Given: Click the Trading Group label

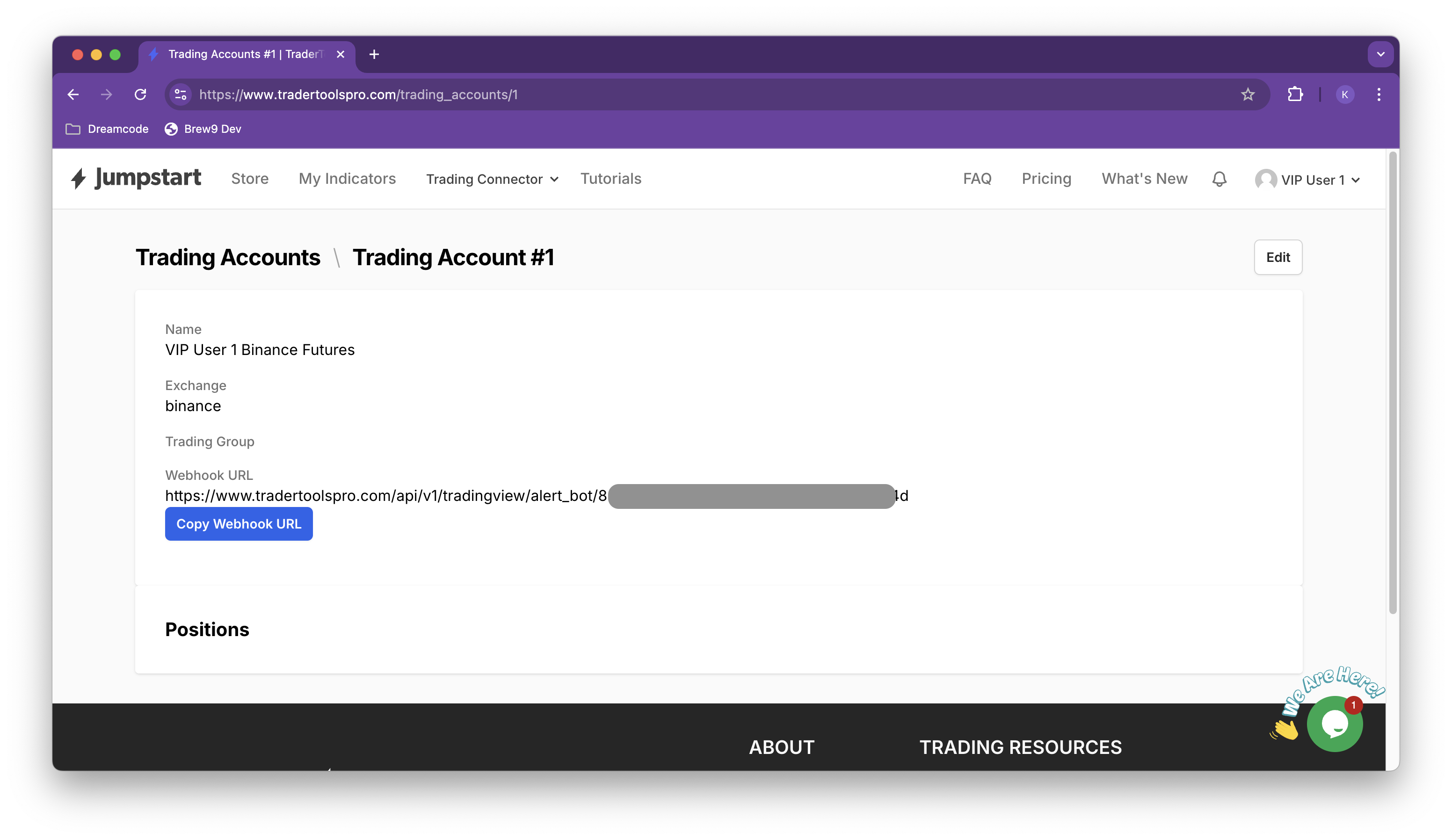Looking at the screenshot, I should tap(210, 442).
